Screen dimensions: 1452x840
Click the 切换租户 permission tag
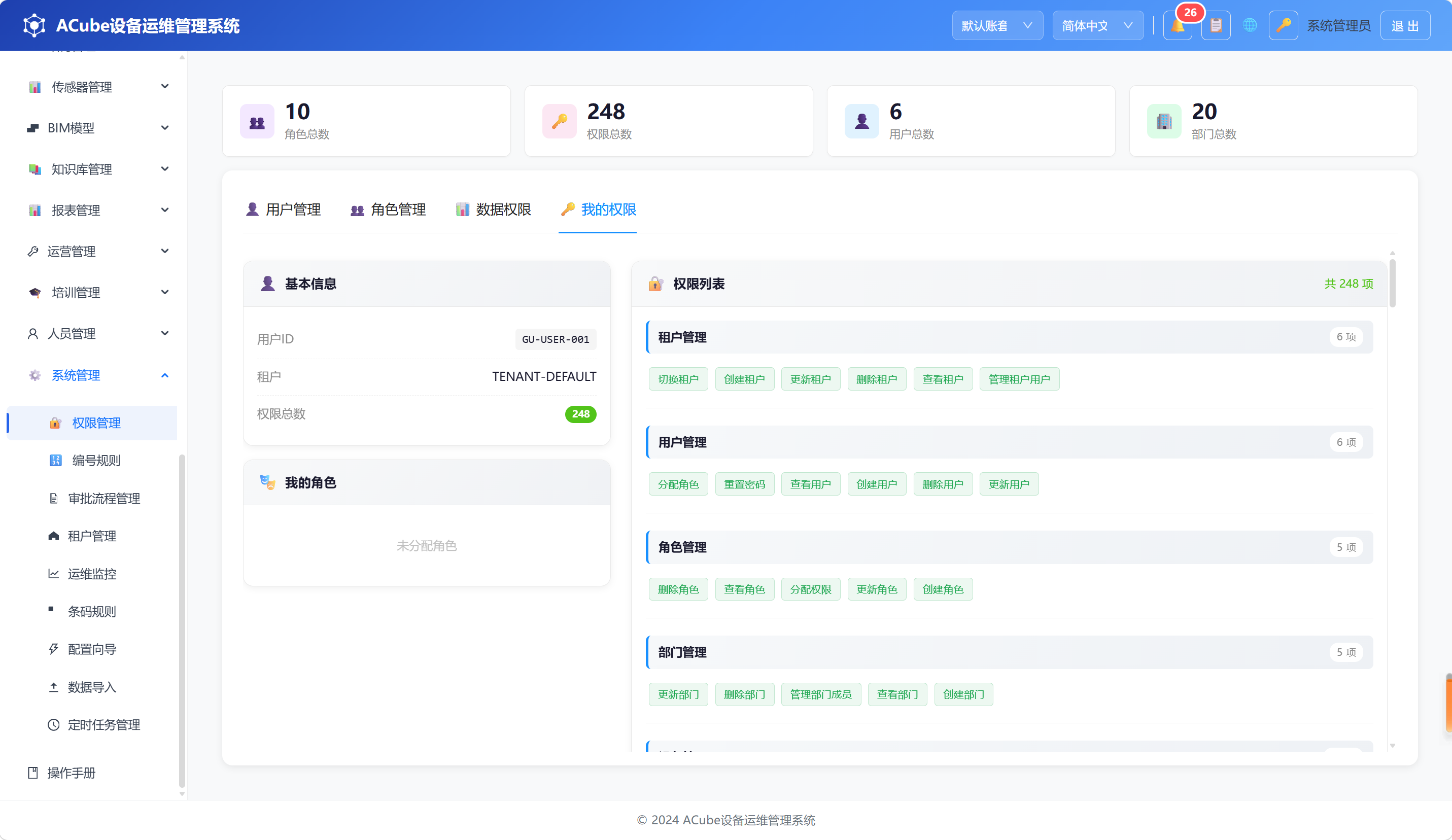click(678, 379)
